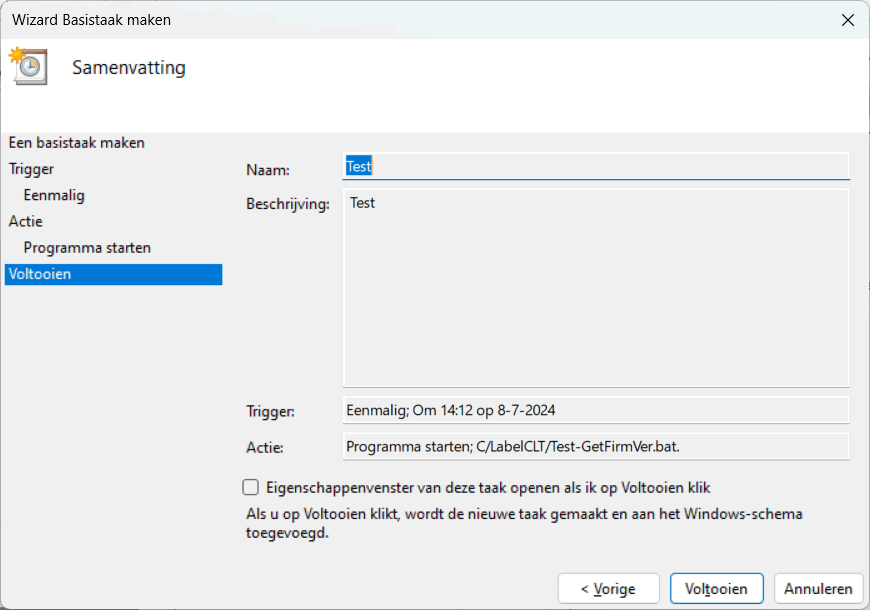Click the Actie summary field
The height and width of the screenshot is (610, 870).
click(596, 446)
